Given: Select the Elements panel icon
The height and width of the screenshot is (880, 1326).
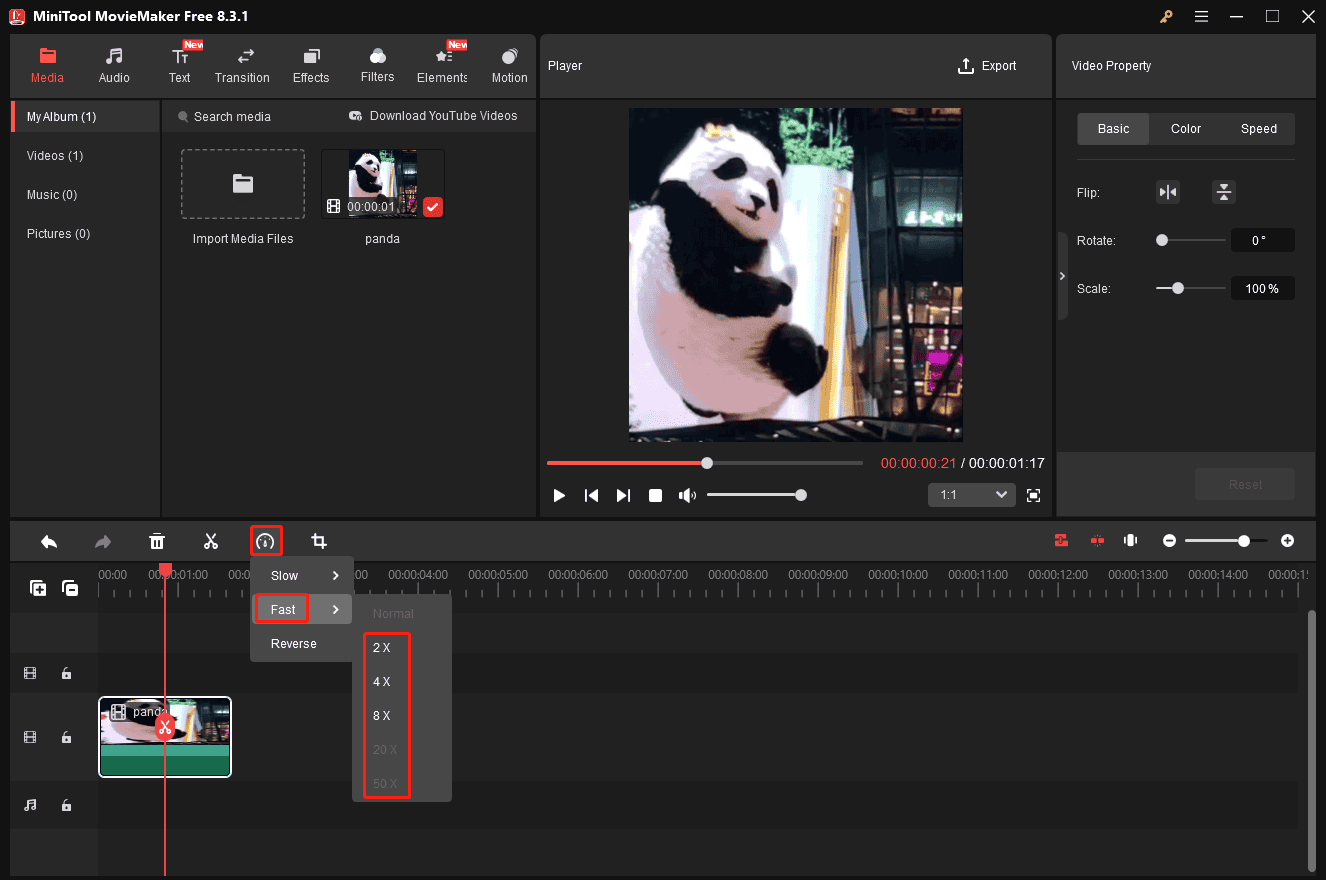Looking at the screenshot, I should coord(441,65).
